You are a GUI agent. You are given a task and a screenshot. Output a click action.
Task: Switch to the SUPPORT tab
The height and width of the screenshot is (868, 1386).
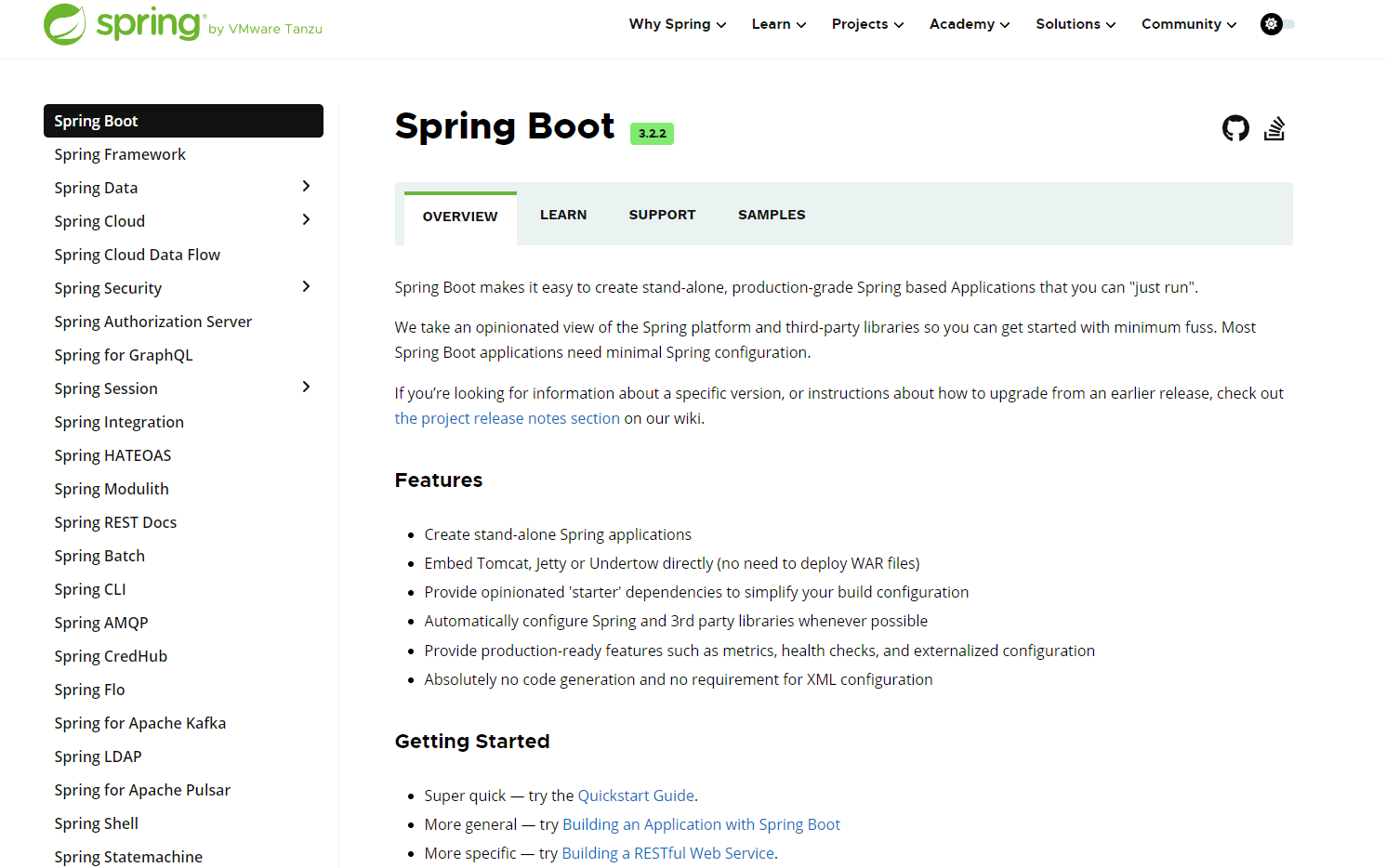(x=662, y=215)
